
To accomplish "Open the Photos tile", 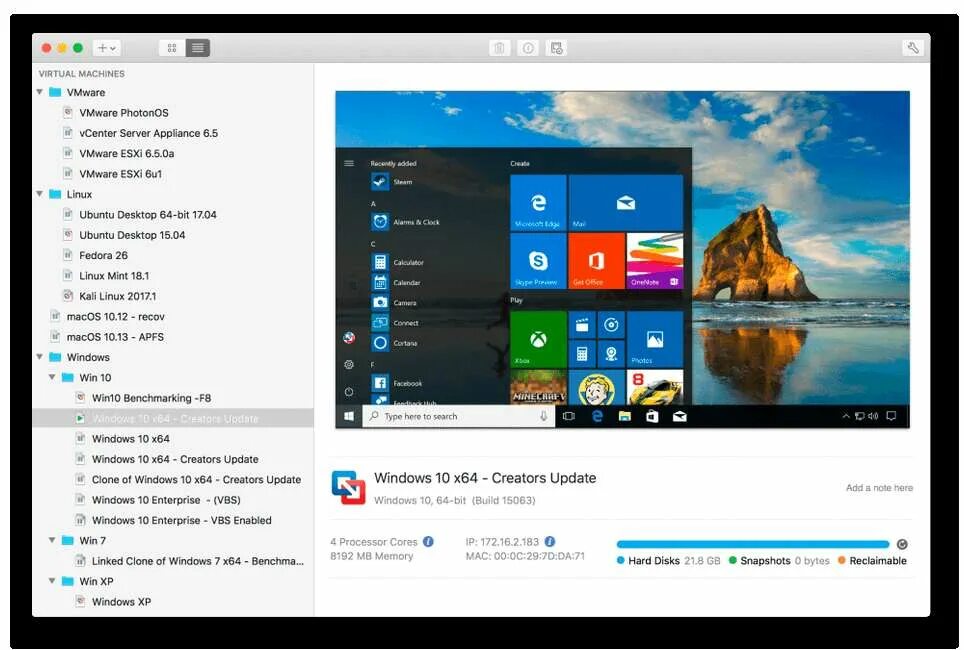I will (x=655, y=339).
